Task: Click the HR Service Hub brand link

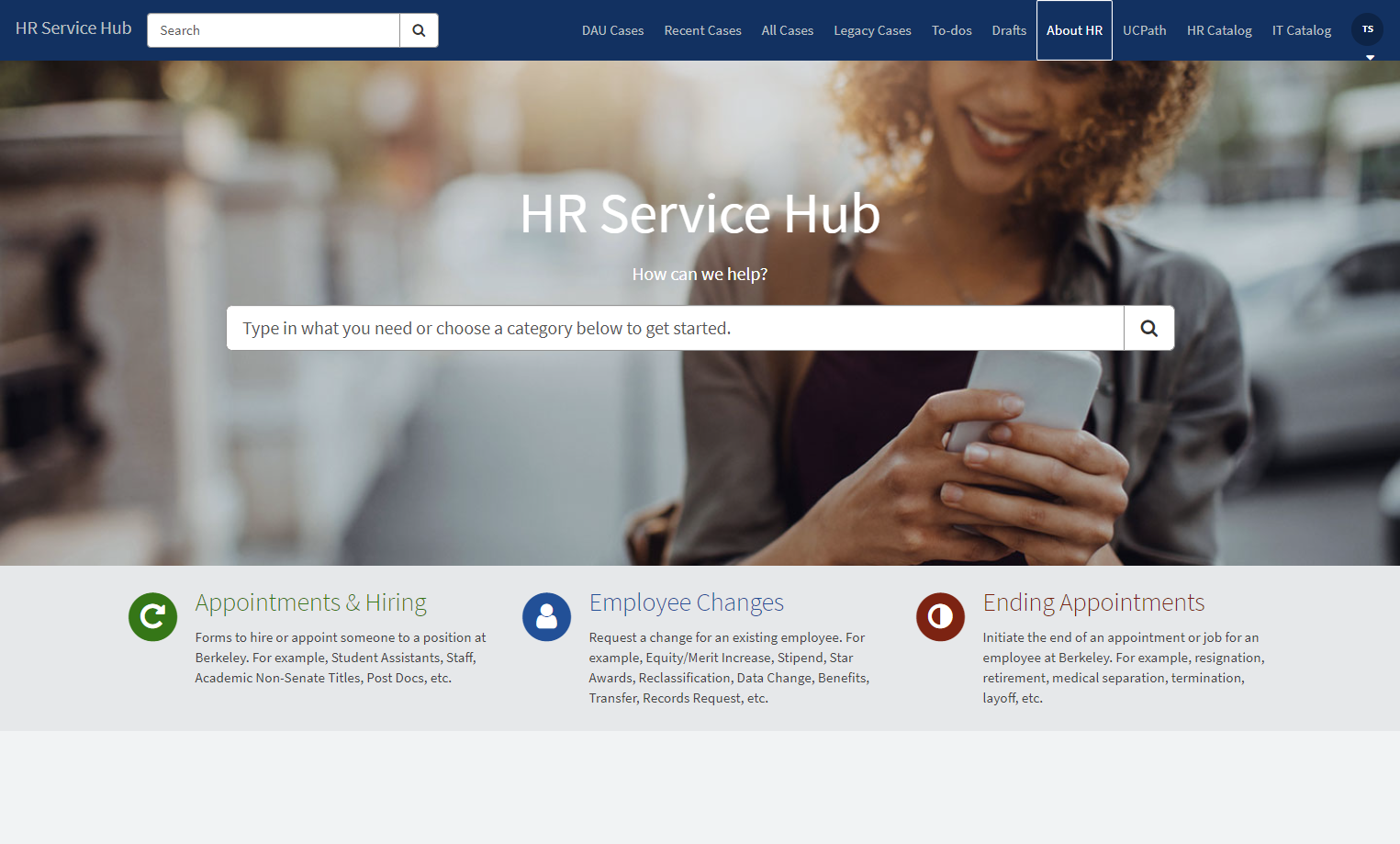Action: [x=73, y=28]
